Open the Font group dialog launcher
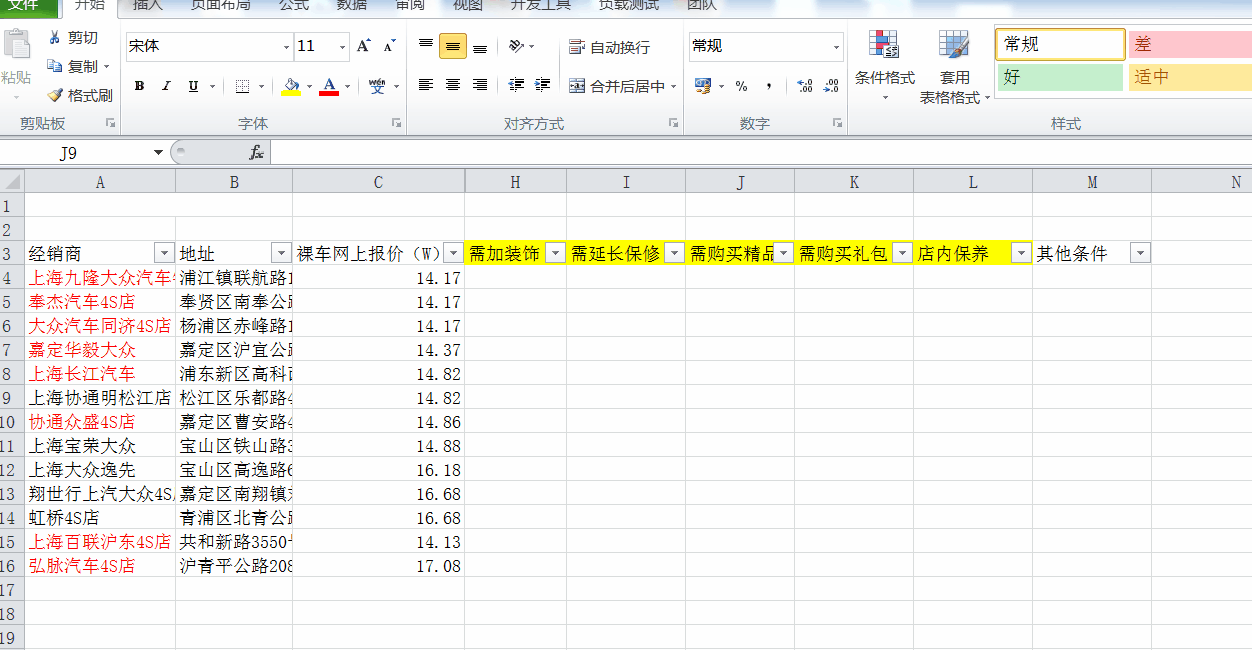 tap(396, 123)
